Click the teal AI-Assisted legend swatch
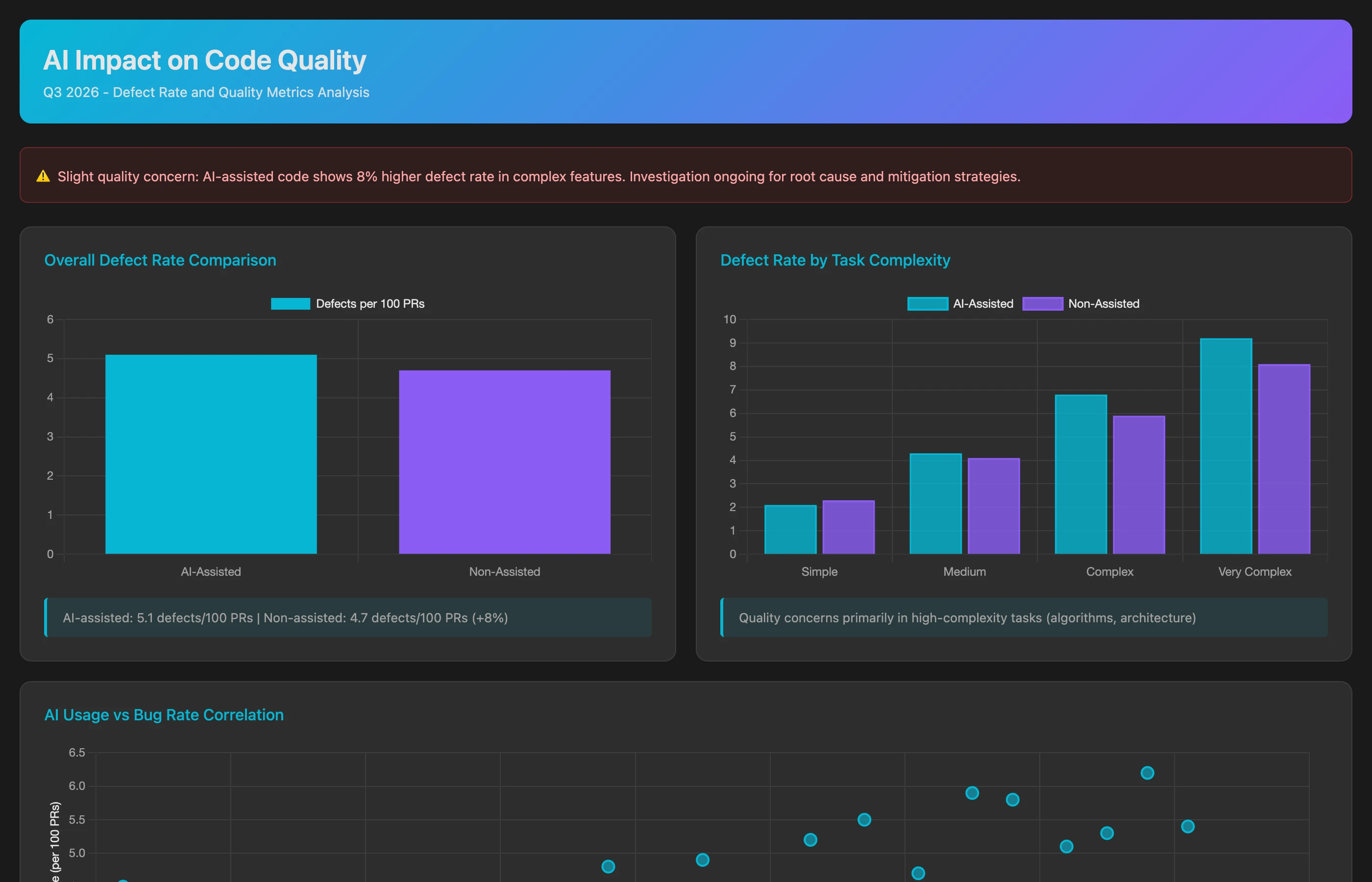The height and width of the screenshot is (882, 1372). [928, 303]
